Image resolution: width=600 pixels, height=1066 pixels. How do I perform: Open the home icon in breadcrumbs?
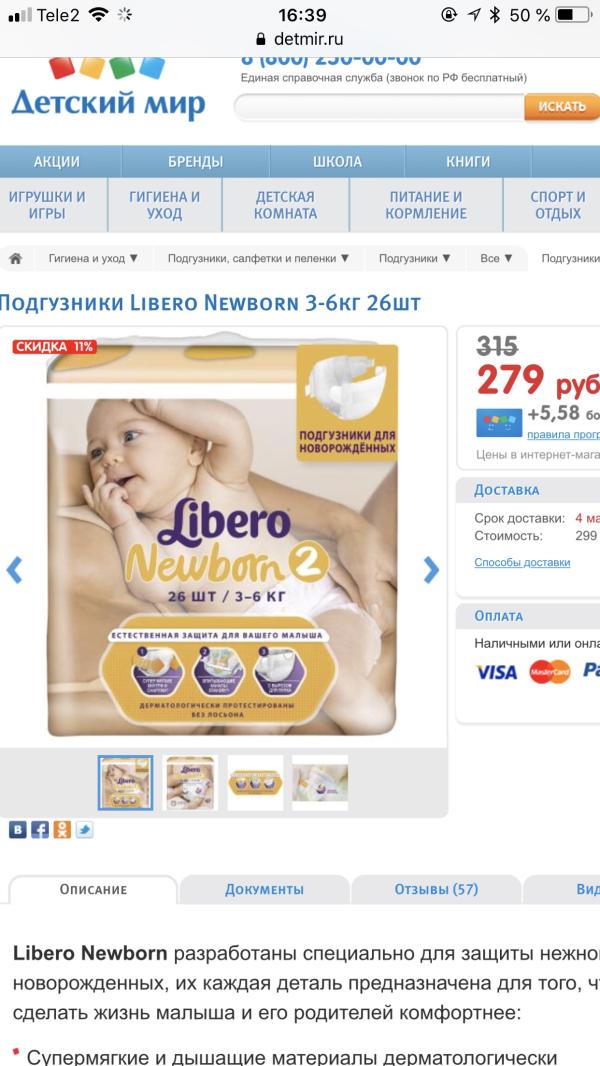click(x=15, y=258)
